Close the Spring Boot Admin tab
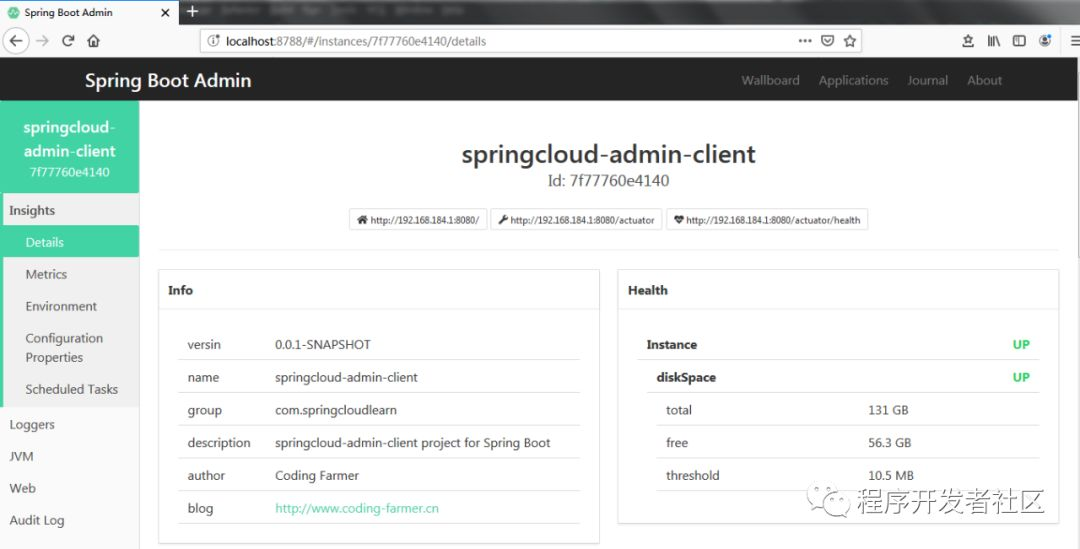The width and height of the screenshot is (1080, 549). tap(165, 12)
